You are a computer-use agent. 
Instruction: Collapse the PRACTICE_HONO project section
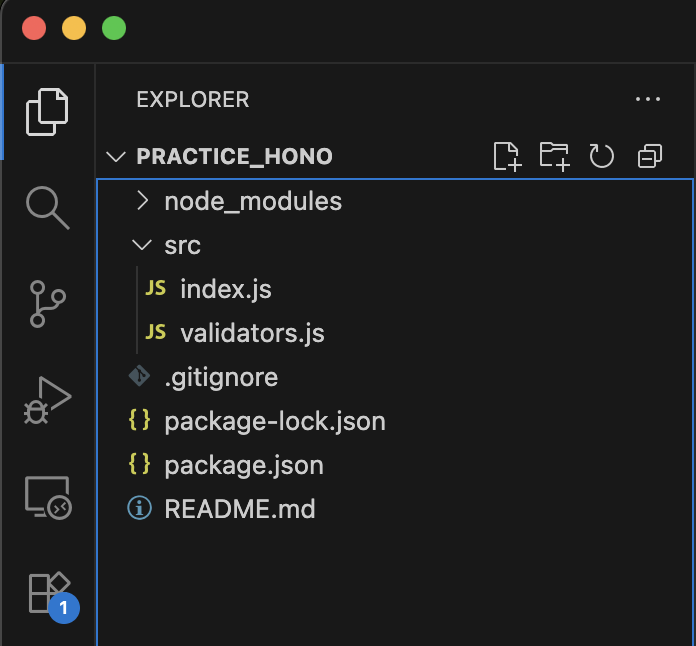pyautogui.click(x=234, y=157)
